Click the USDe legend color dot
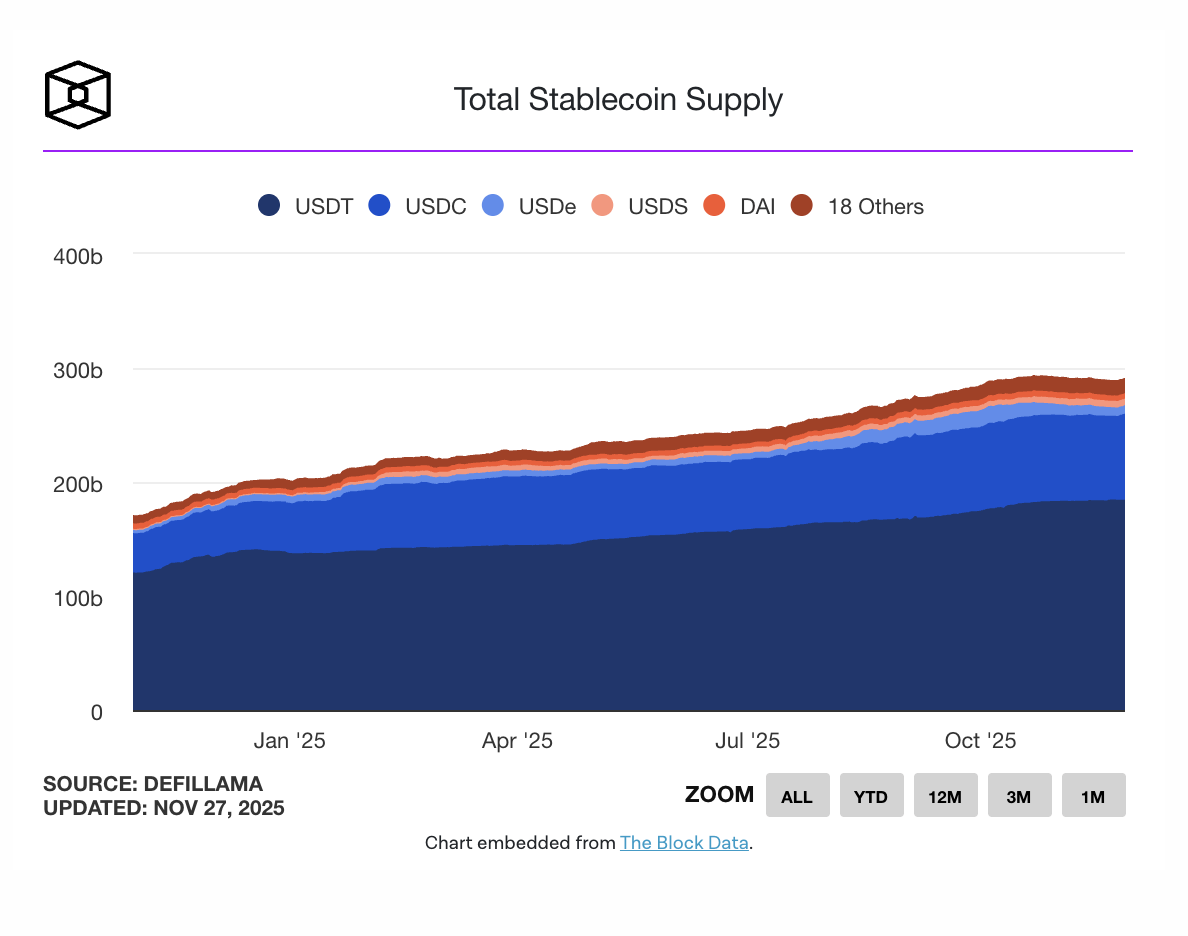Viewport: 1188px width, 936px height. click(x=492, y=206)
